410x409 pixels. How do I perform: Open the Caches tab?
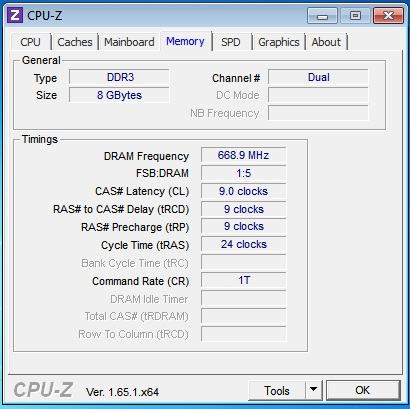pyautogui.click(x=75, y=42)
